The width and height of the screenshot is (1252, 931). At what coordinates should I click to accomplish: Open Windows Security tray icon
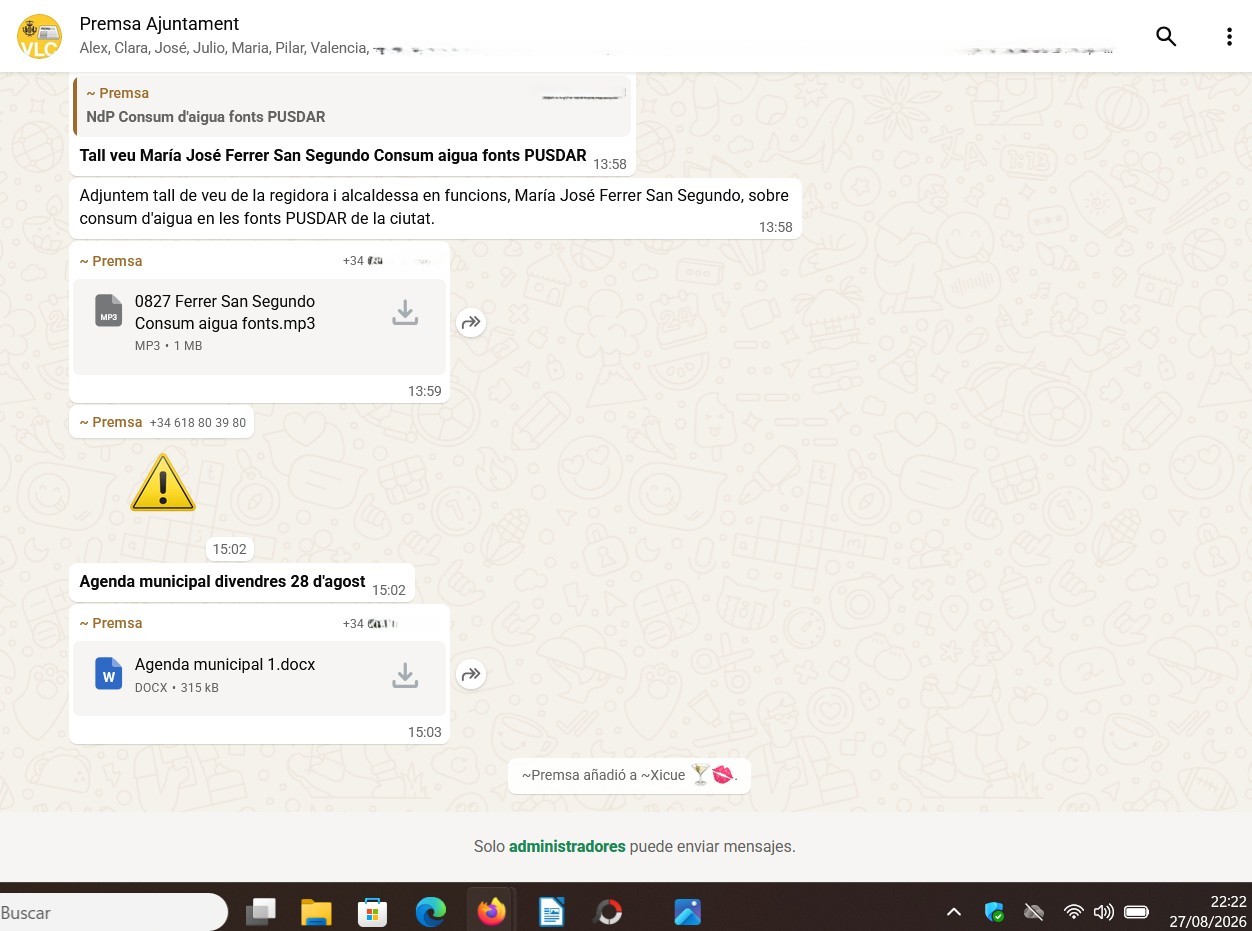point(994,912)
